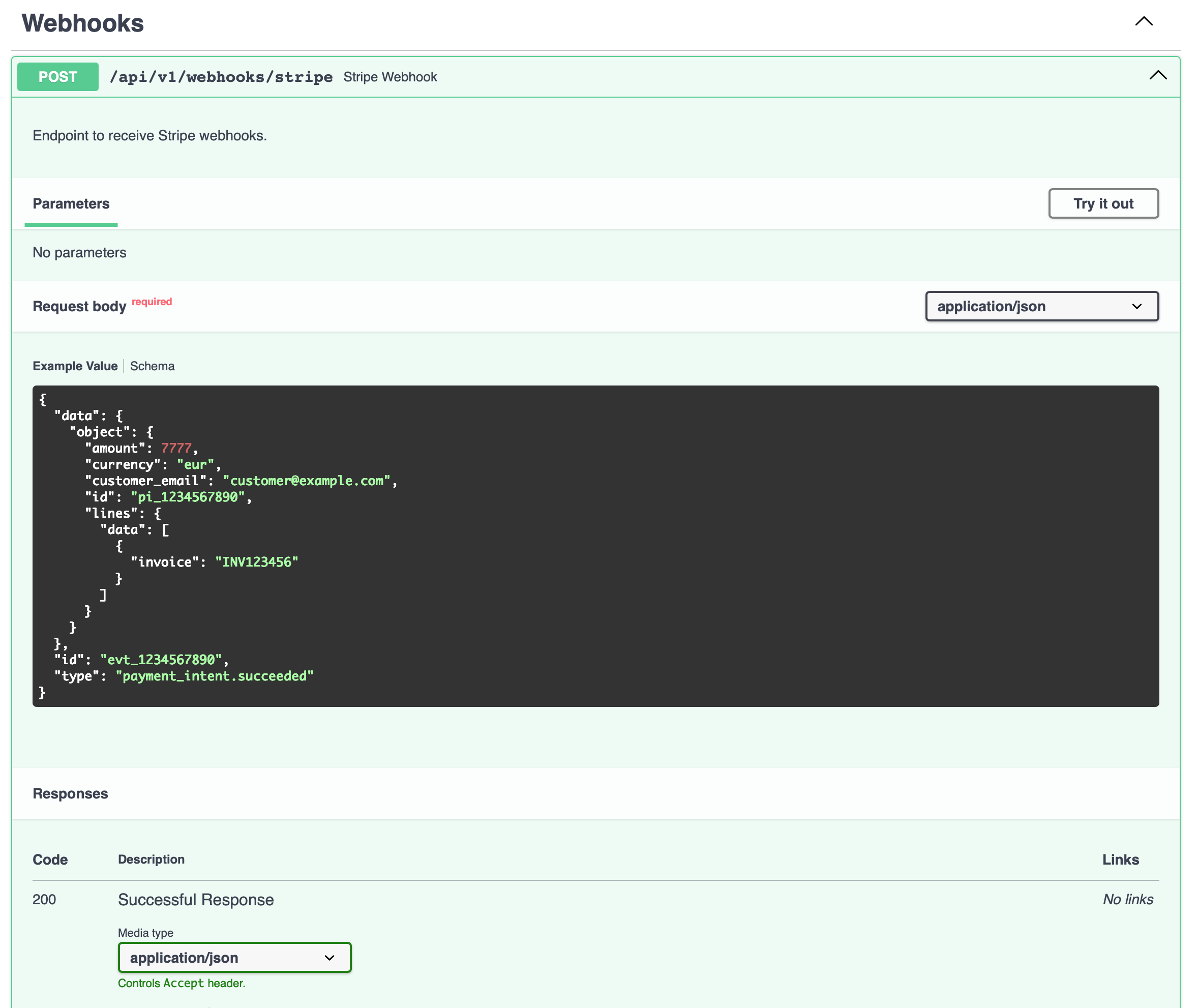Click the 200 response code
The width and height of the screenshot is (1198, 1008).
[x=44, y=900]
